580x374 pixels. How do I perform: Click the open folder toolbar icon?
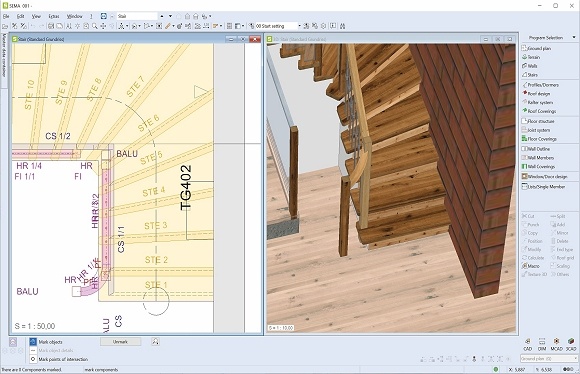click(x=5, y=26)
